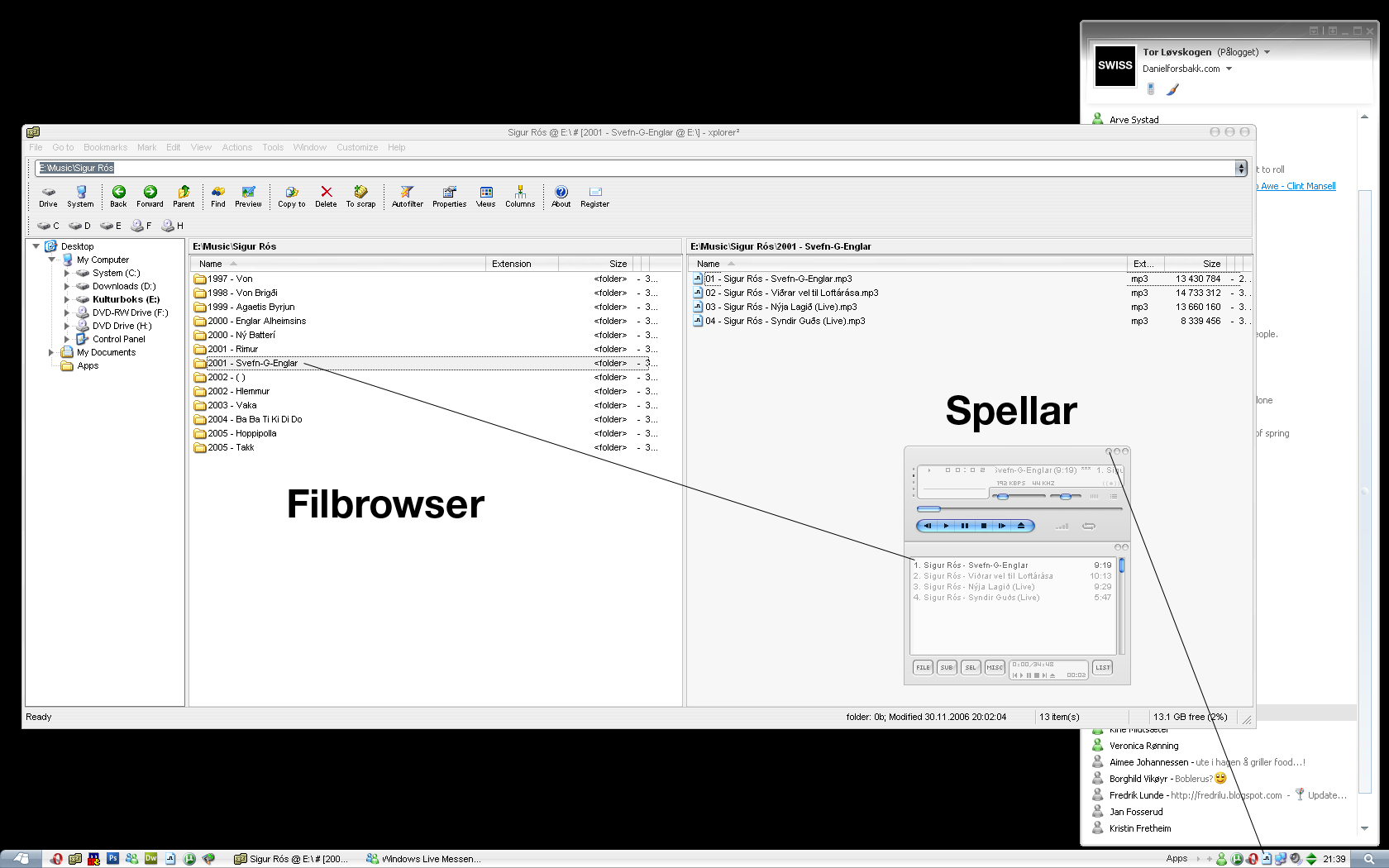Viewport: 1389px width, 868px height.
Task: Click the SUB button in the playlist
Action: tap(947, 667)
